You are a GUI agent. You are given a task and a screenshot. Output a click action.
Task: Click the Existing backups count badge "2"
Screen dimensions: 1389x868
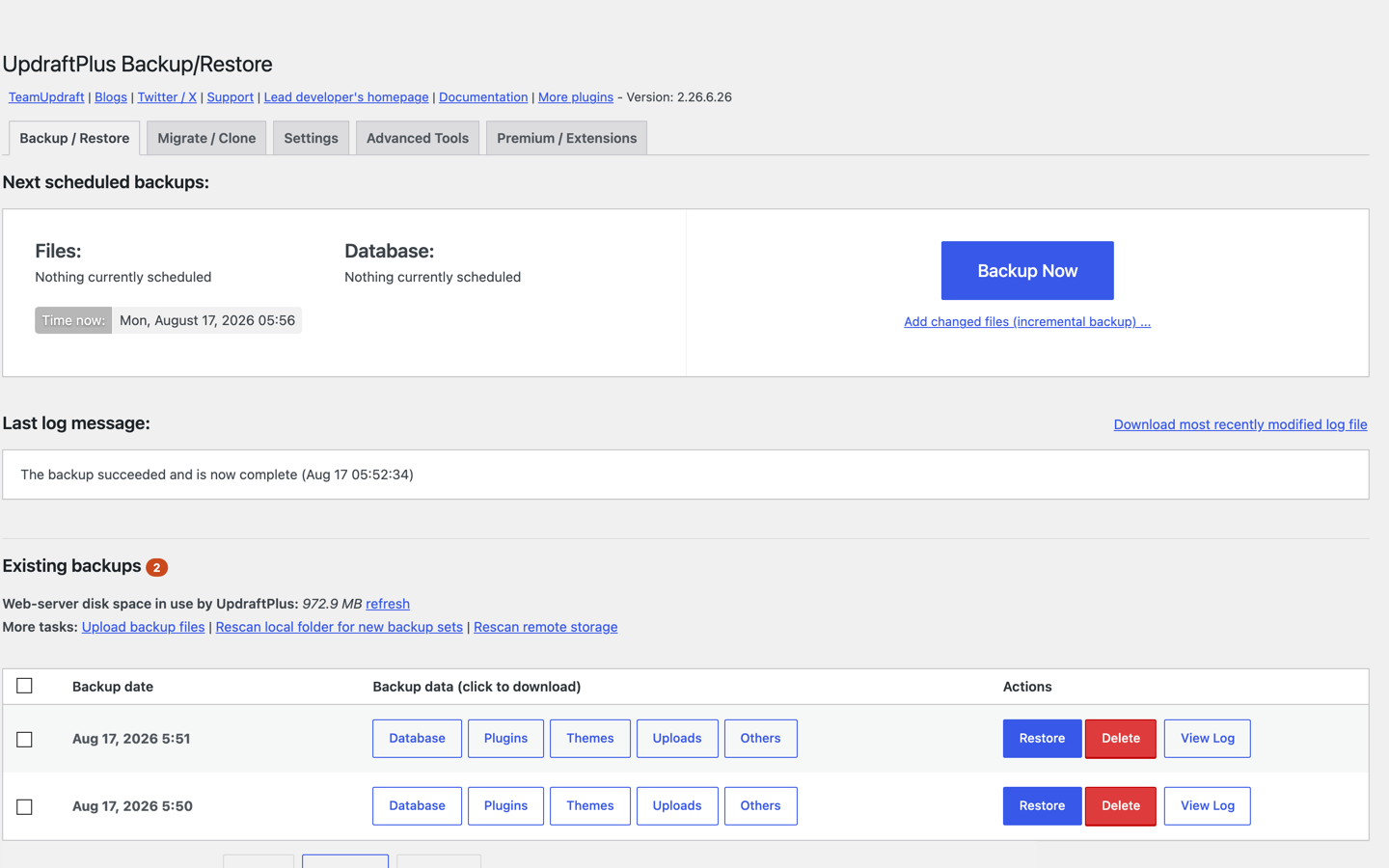pos(156,567)
